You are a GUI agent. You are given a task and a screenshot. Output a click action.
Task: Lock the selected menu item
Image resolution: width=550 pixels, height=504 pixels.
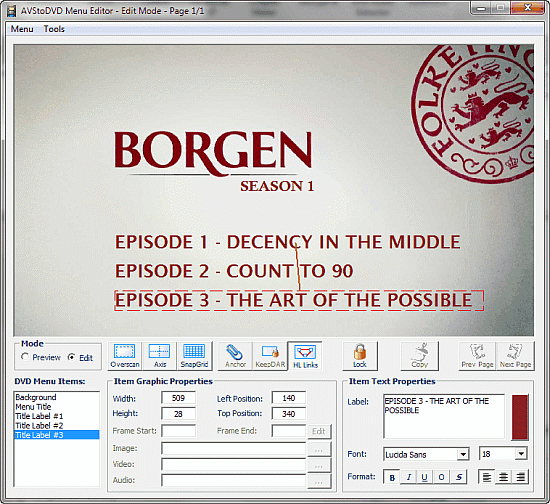pos(360,356)
